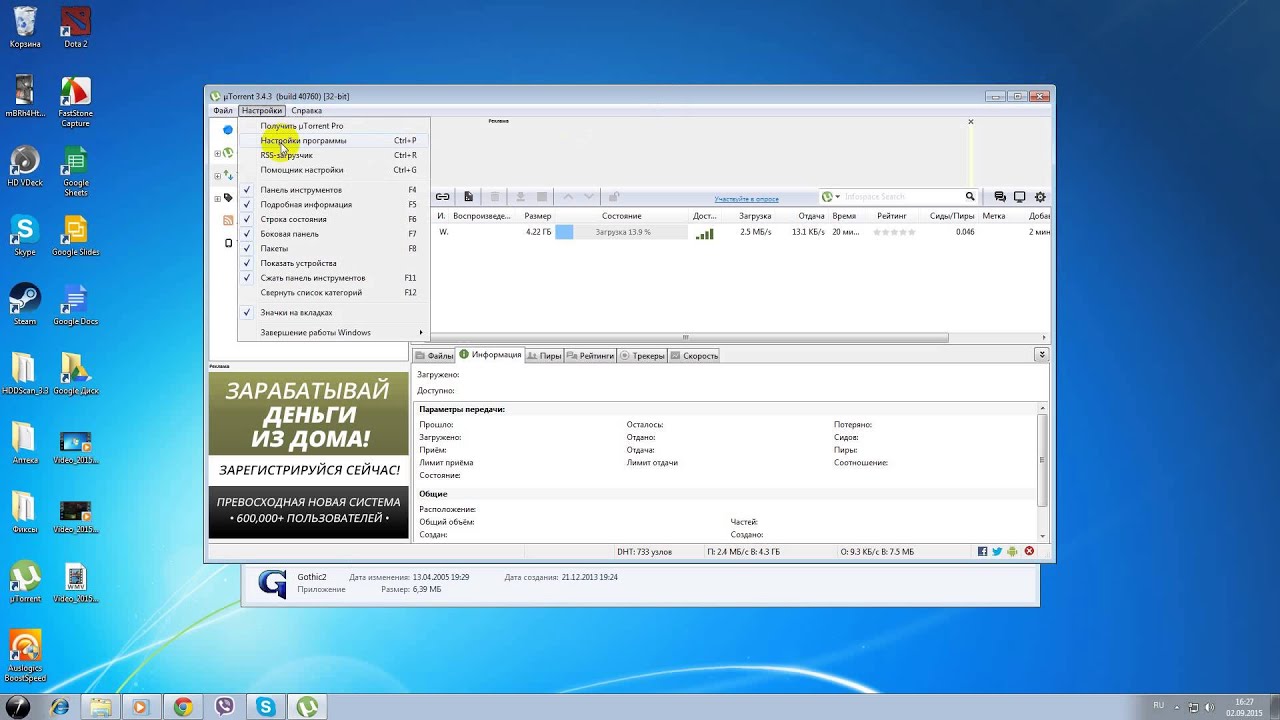Click the 'Зарабатывай деньги из дома' ad banner

[x=308, y=455]
